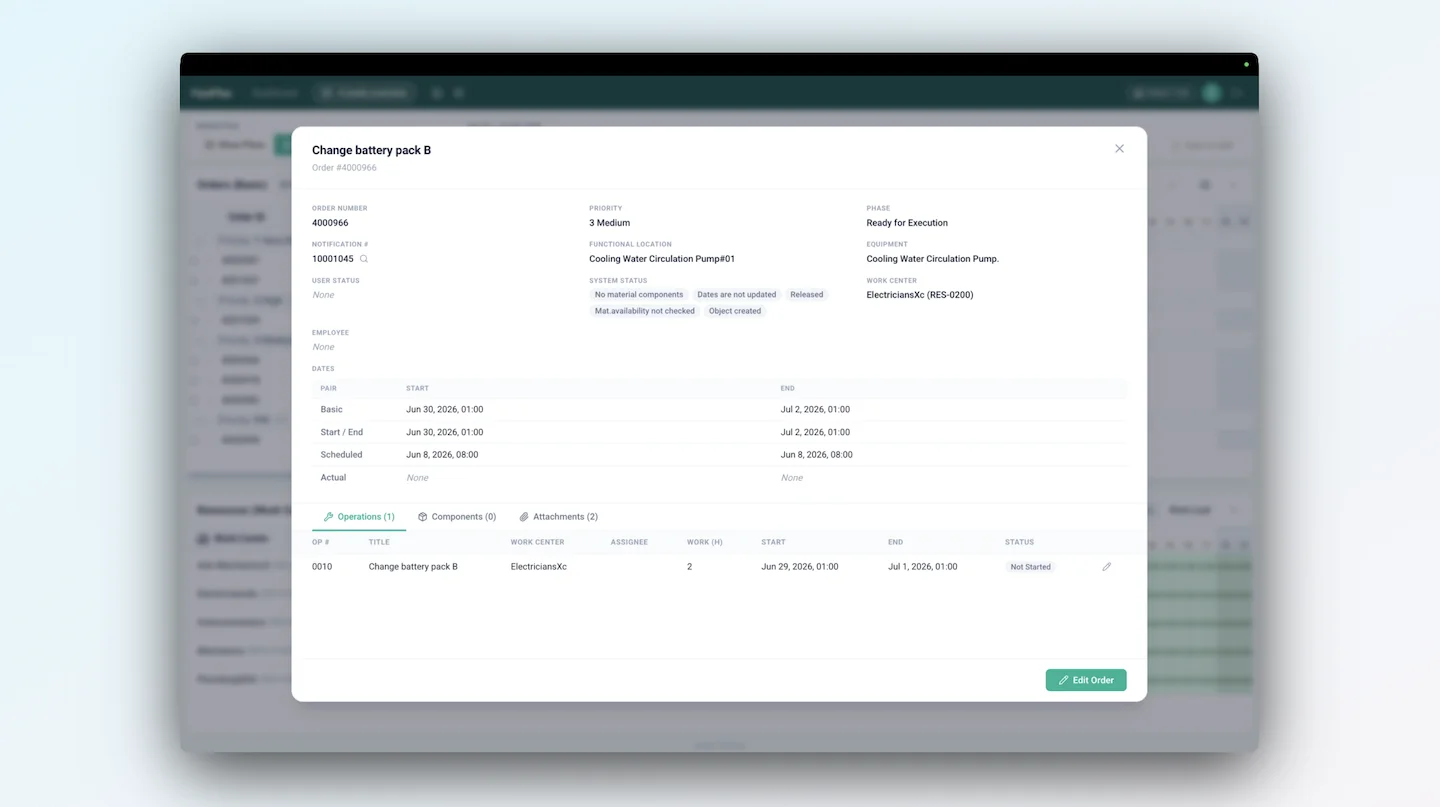Click operation number 0010
This screenshot has width=1440, height=807.
point(322,567)
